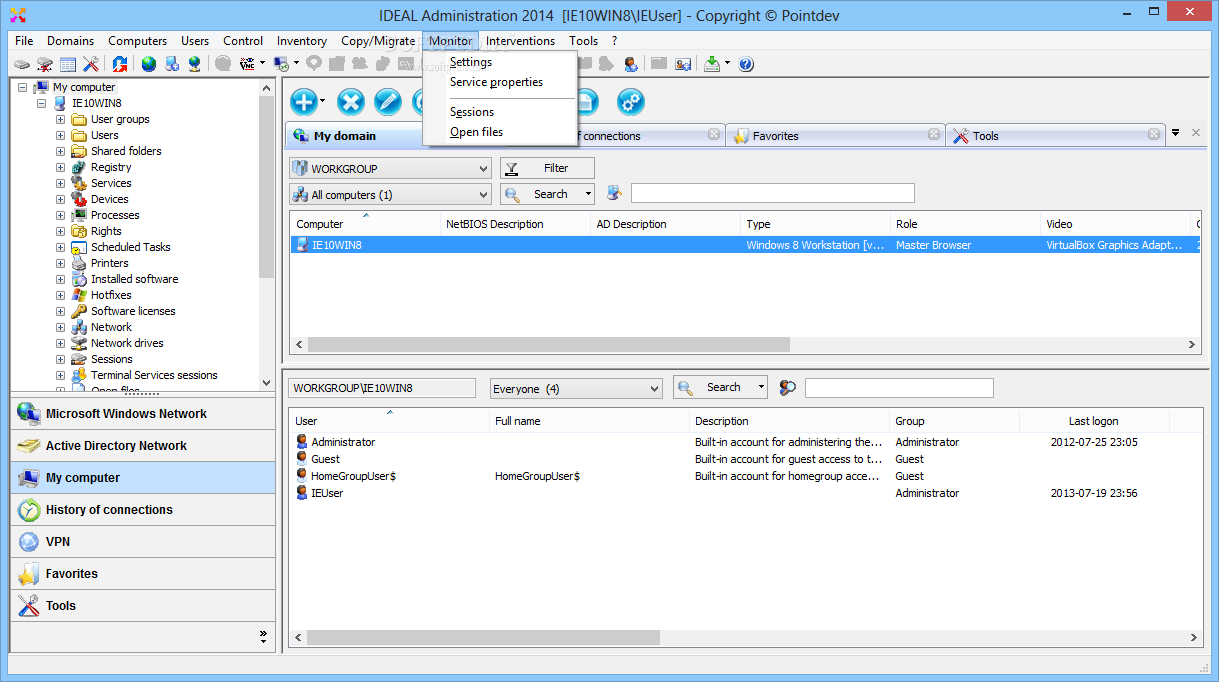Image resolution: width=1219 pixels, height=682 pixels.
Task: Click the lower user search input field
Action: click(x=899, y=388)
